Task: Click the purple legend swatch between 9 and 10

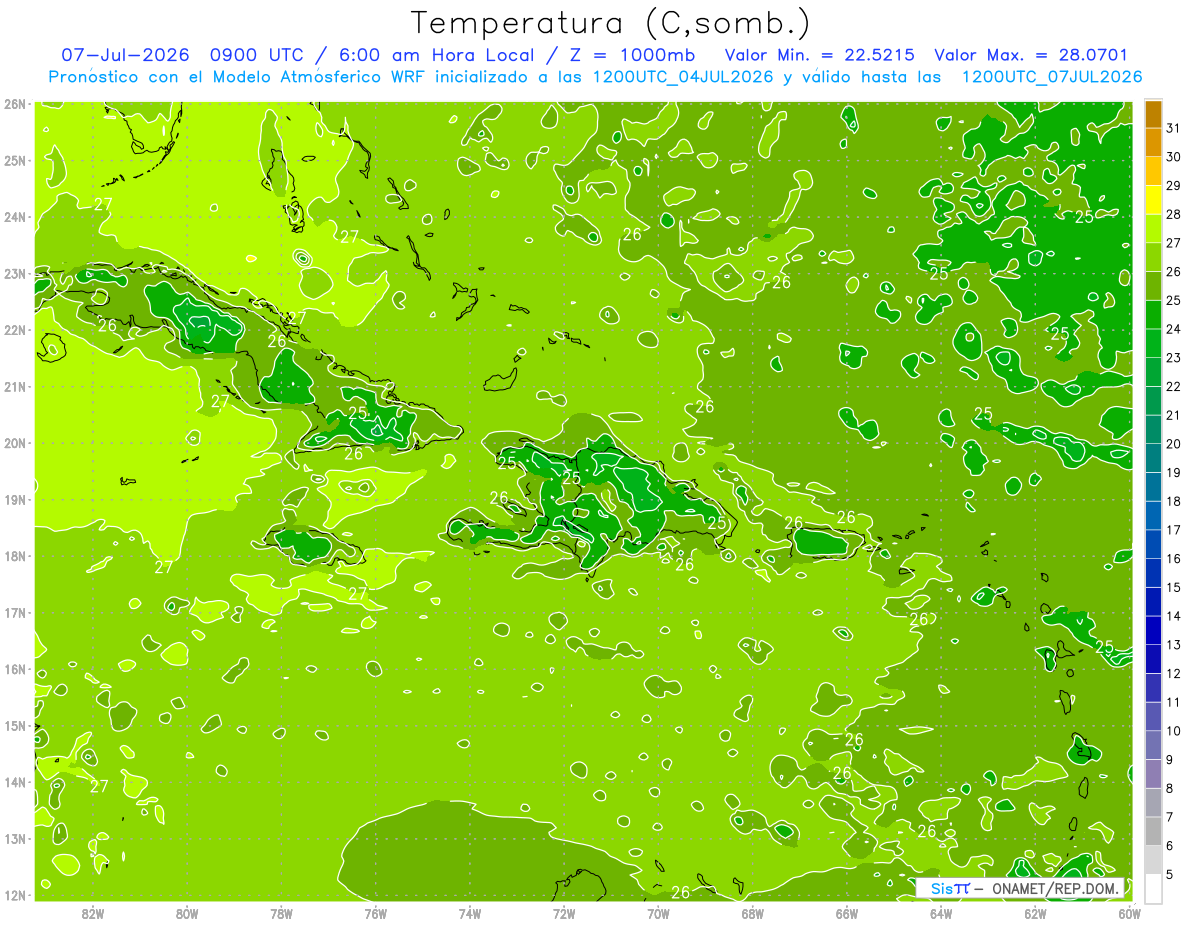Action: pos(1153,745)
